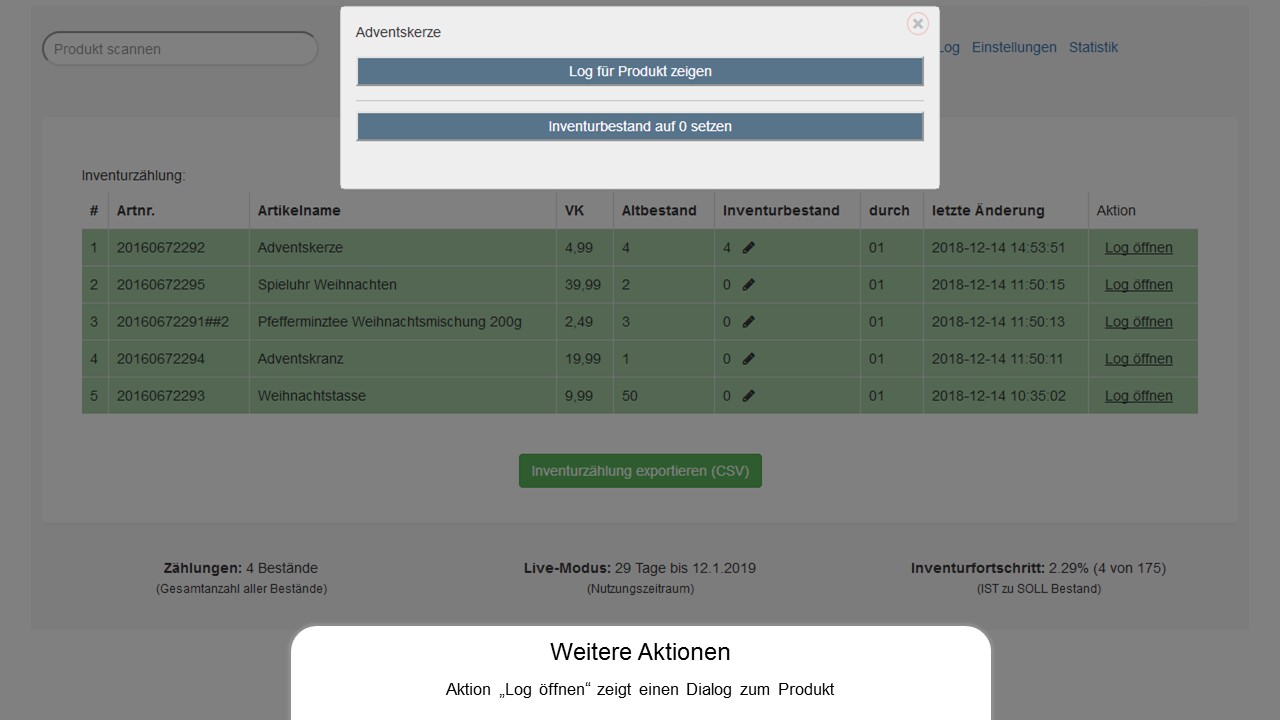
Task: Click pencil icon for Weihnachtstasse
Action: (749, 396)
